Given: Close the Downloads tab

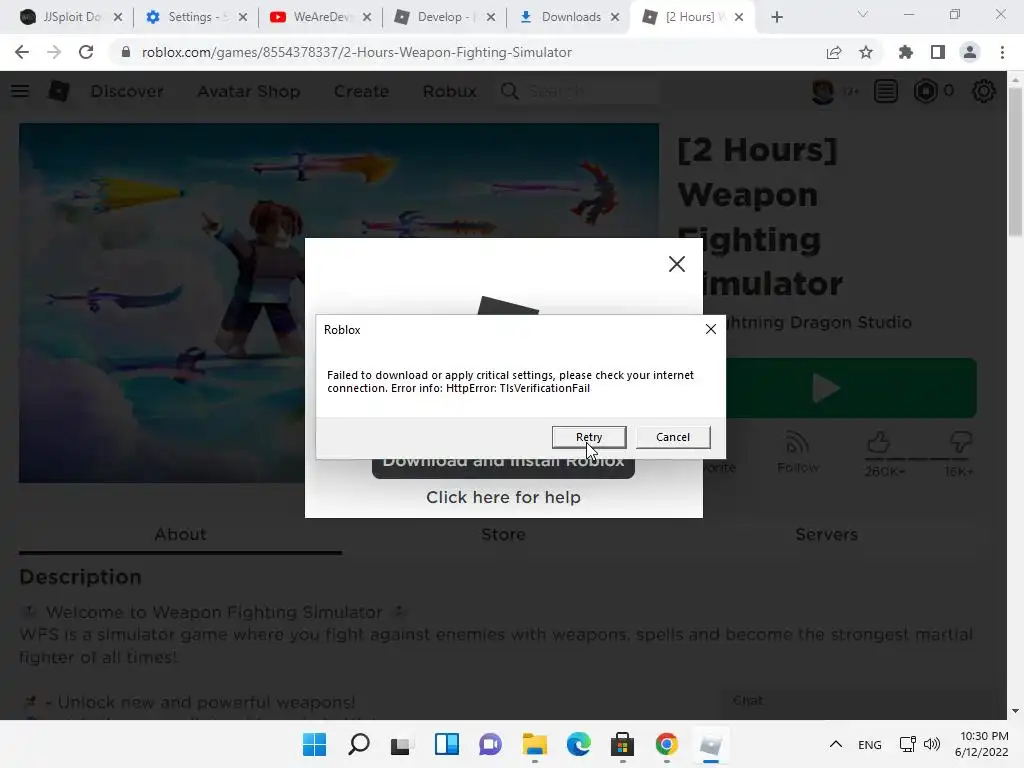Looking at the screenshot, I should (615, 17).
